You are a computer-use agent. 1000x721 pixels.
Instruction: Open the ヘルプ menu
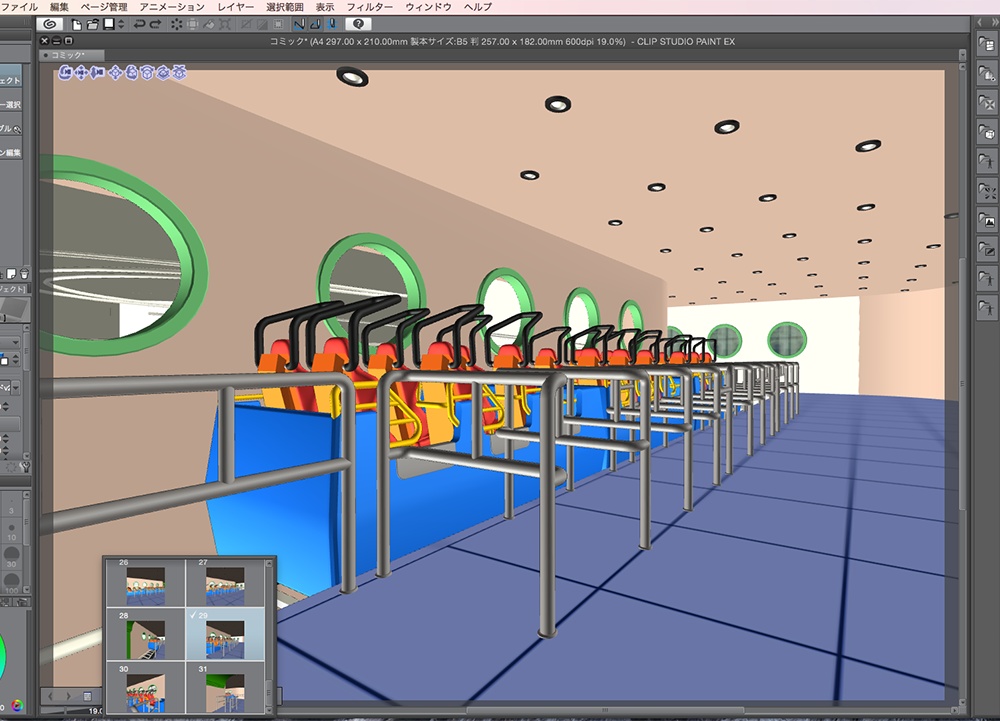478,7
